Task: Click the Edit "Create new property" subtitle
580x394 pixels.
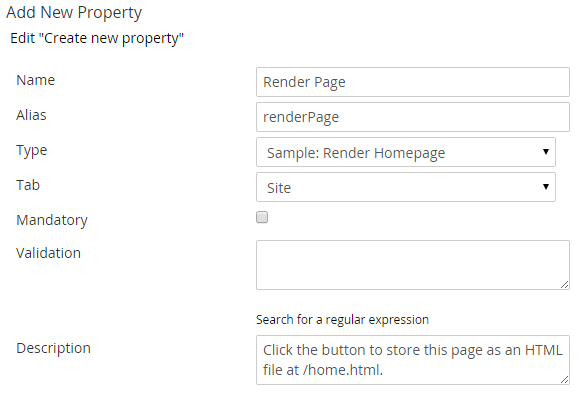Action: (97, 38)
